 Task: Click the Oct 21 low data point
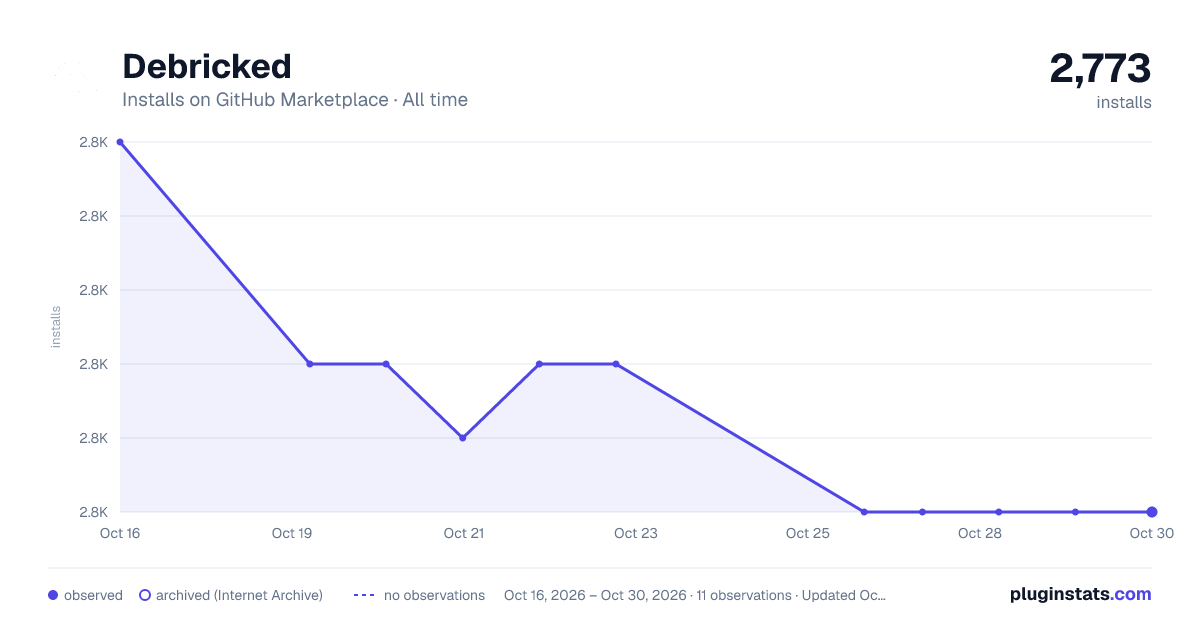[463, 438]
